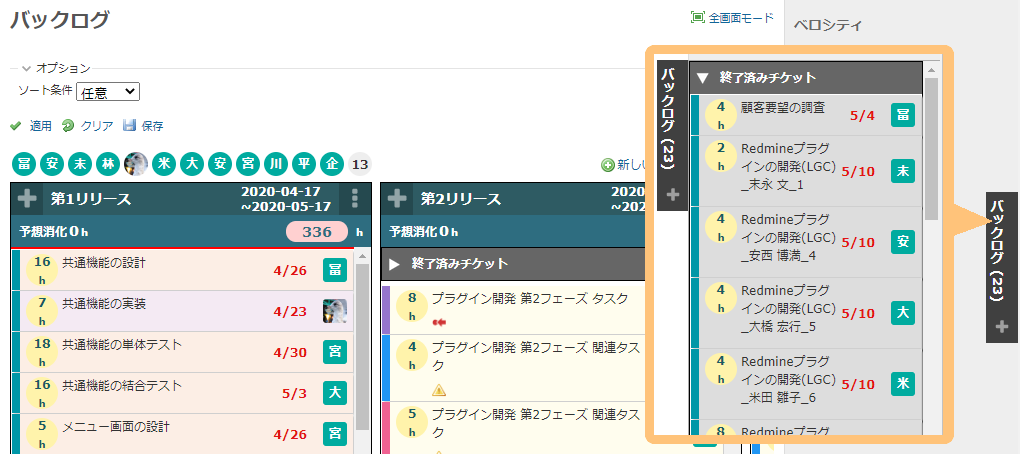Click the クリア reset link

88,126
